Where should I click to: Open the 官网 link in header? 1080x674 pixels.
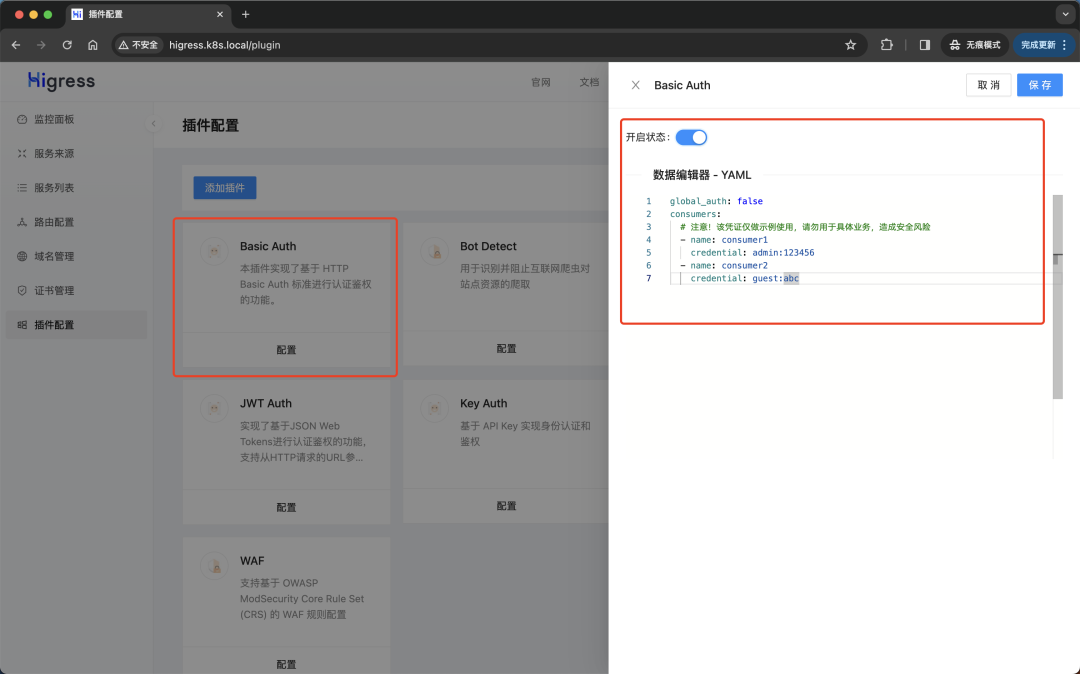pyautogui.click(x=541, y=82)
